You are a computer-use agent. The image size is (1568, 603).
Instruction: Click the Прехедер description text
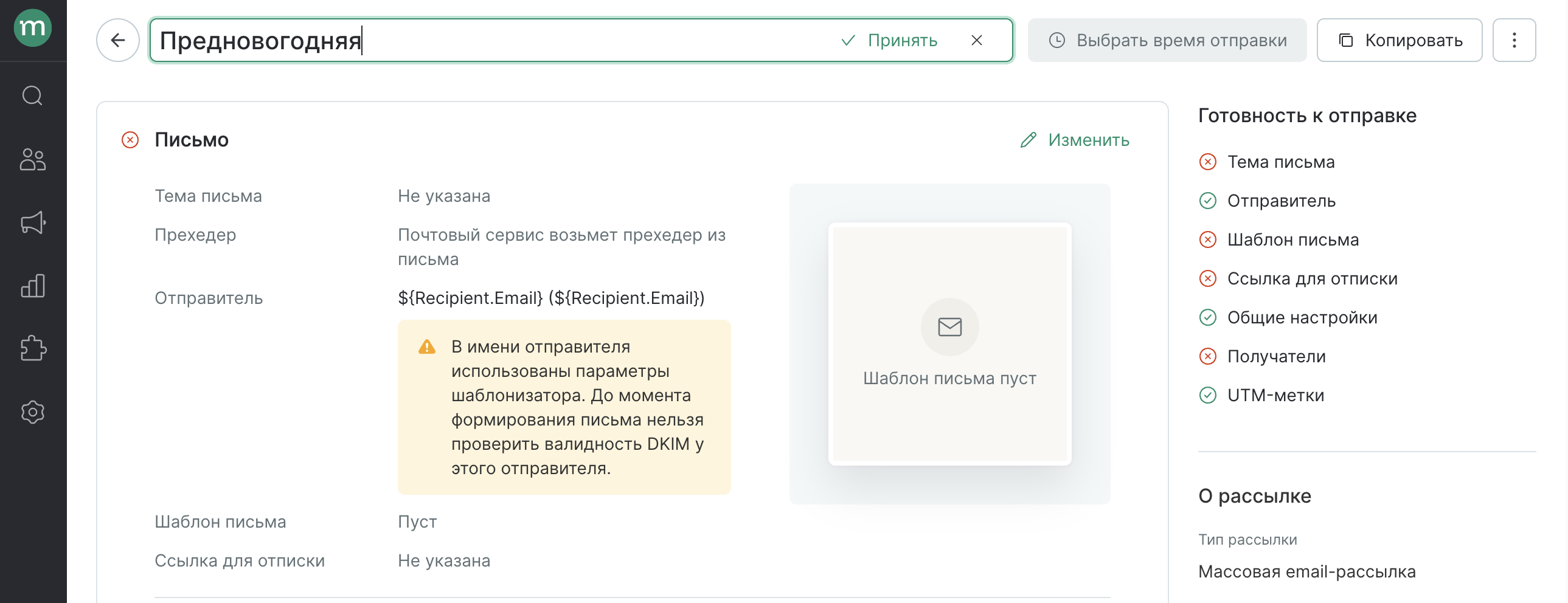tap(561, 247)
